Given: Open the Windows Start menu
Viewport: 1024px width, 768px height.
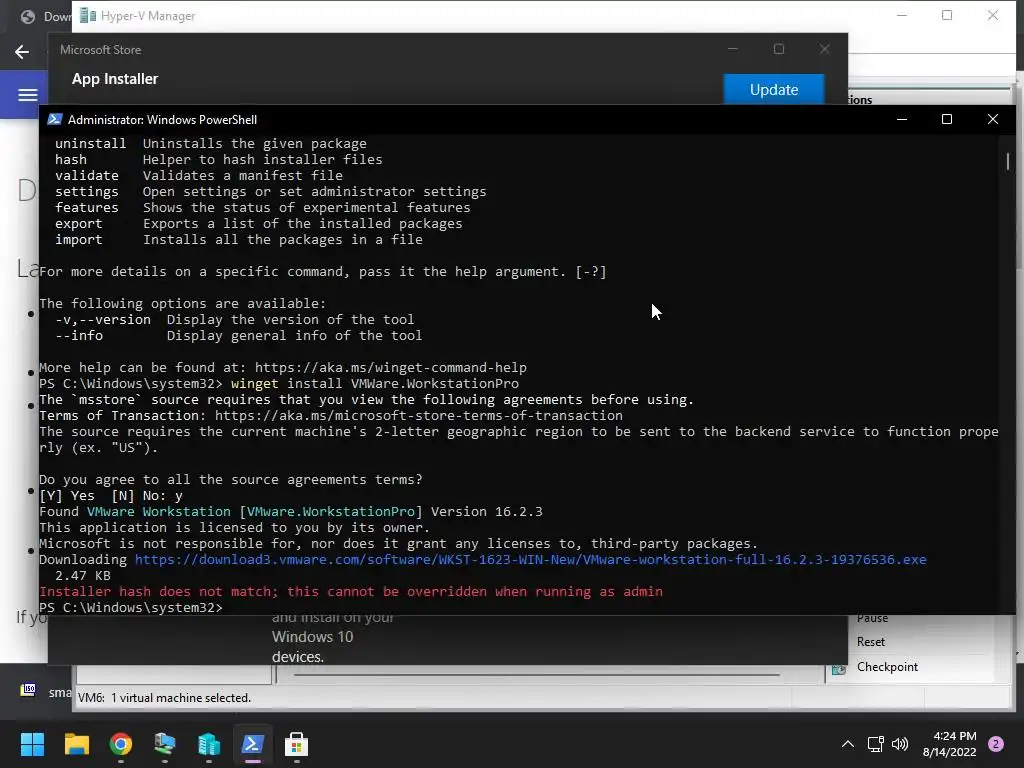Looking at the screenshot, I should click(32, 744).
